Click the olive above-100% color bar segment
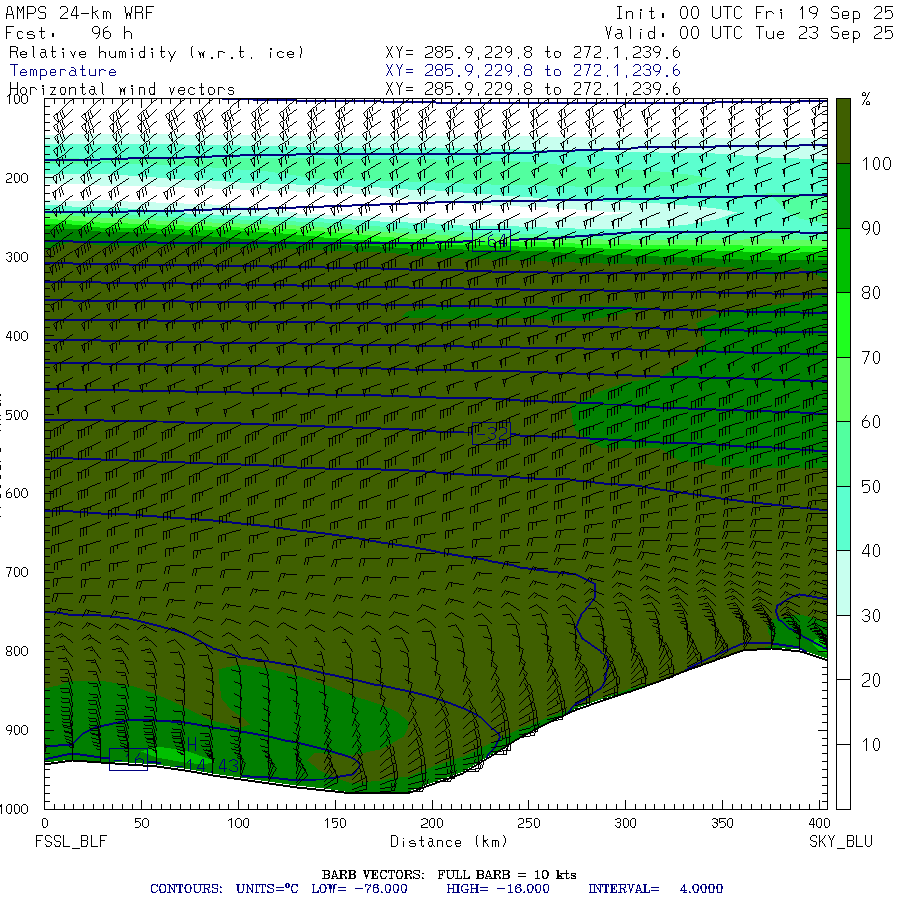900x900 pixels. pyautogui.click(x=843, y=131)
